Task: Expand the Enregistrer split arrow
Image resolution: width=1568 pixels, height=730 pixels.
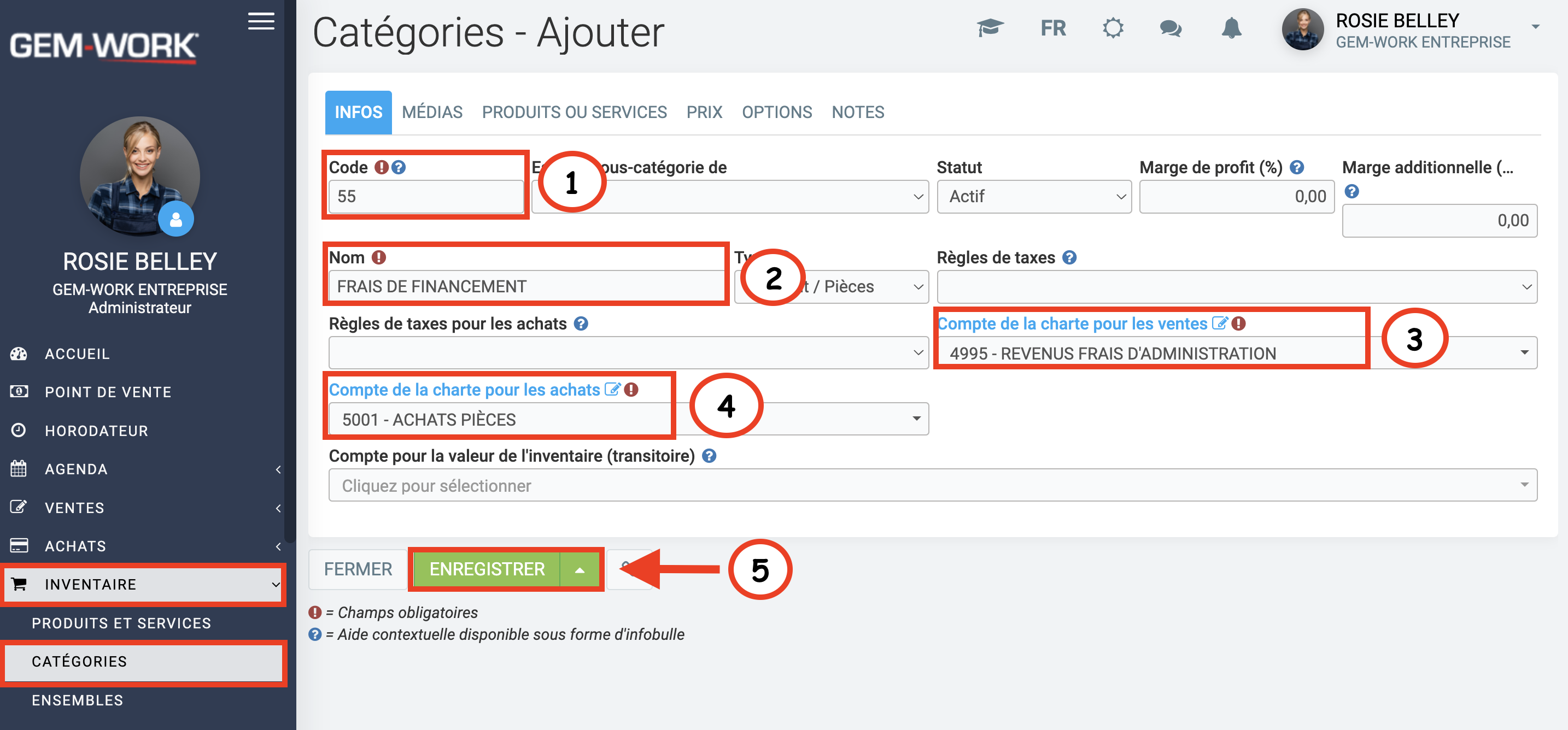Action: pos(580,569)
